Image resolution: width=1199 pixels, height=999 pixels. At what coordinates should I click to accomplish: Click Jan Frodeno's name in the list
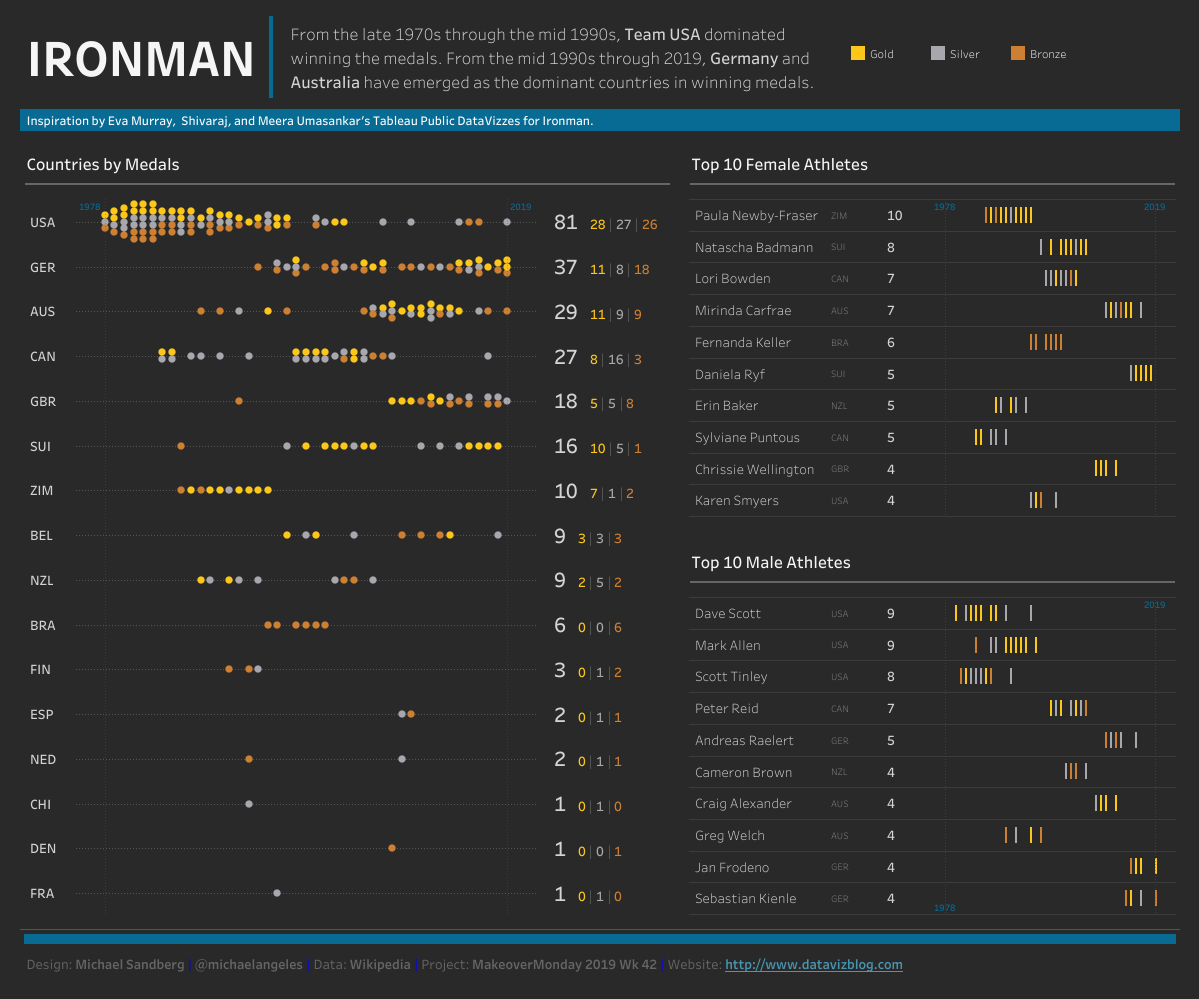click(732, 867)
